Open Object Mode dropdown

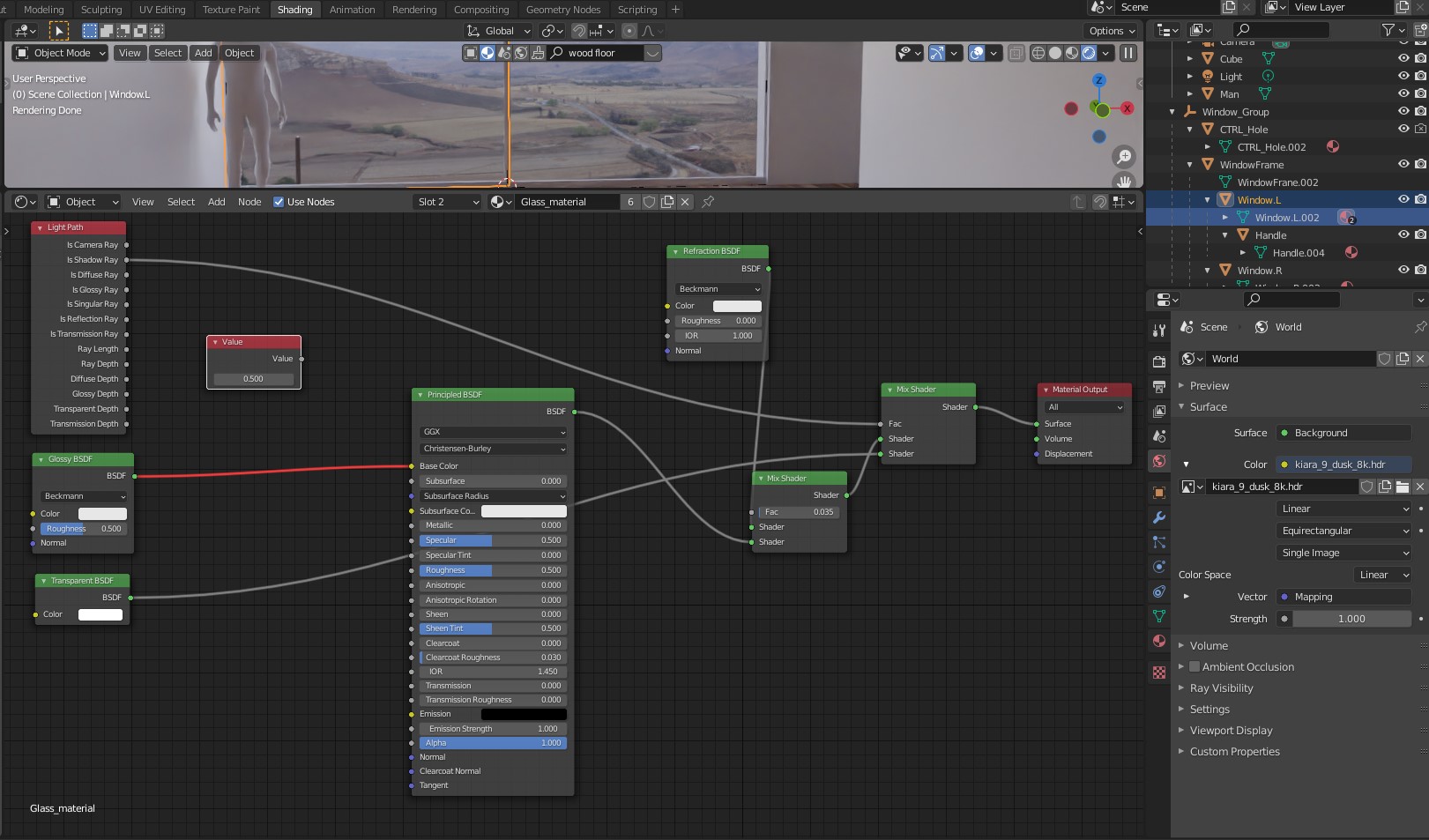click(61, 53)
